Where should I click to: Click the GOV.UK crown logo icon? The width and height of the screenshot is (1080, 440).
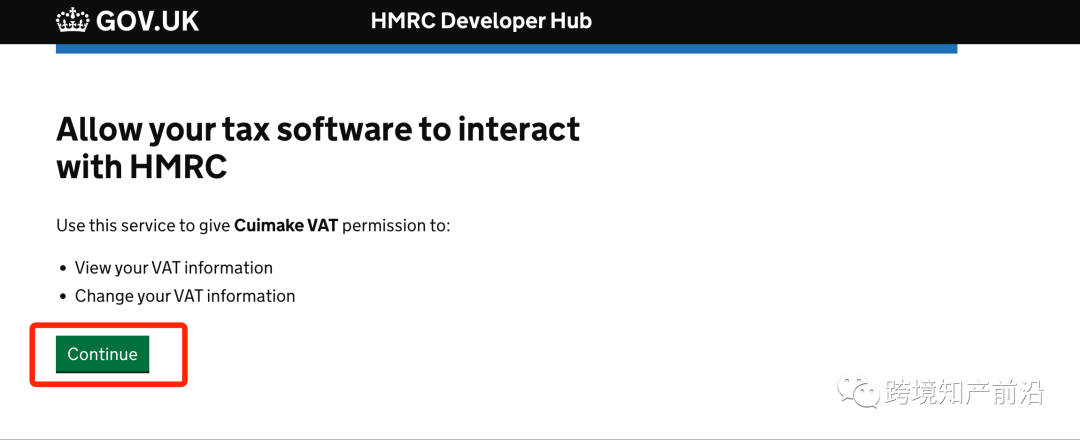tap(72, 20)
